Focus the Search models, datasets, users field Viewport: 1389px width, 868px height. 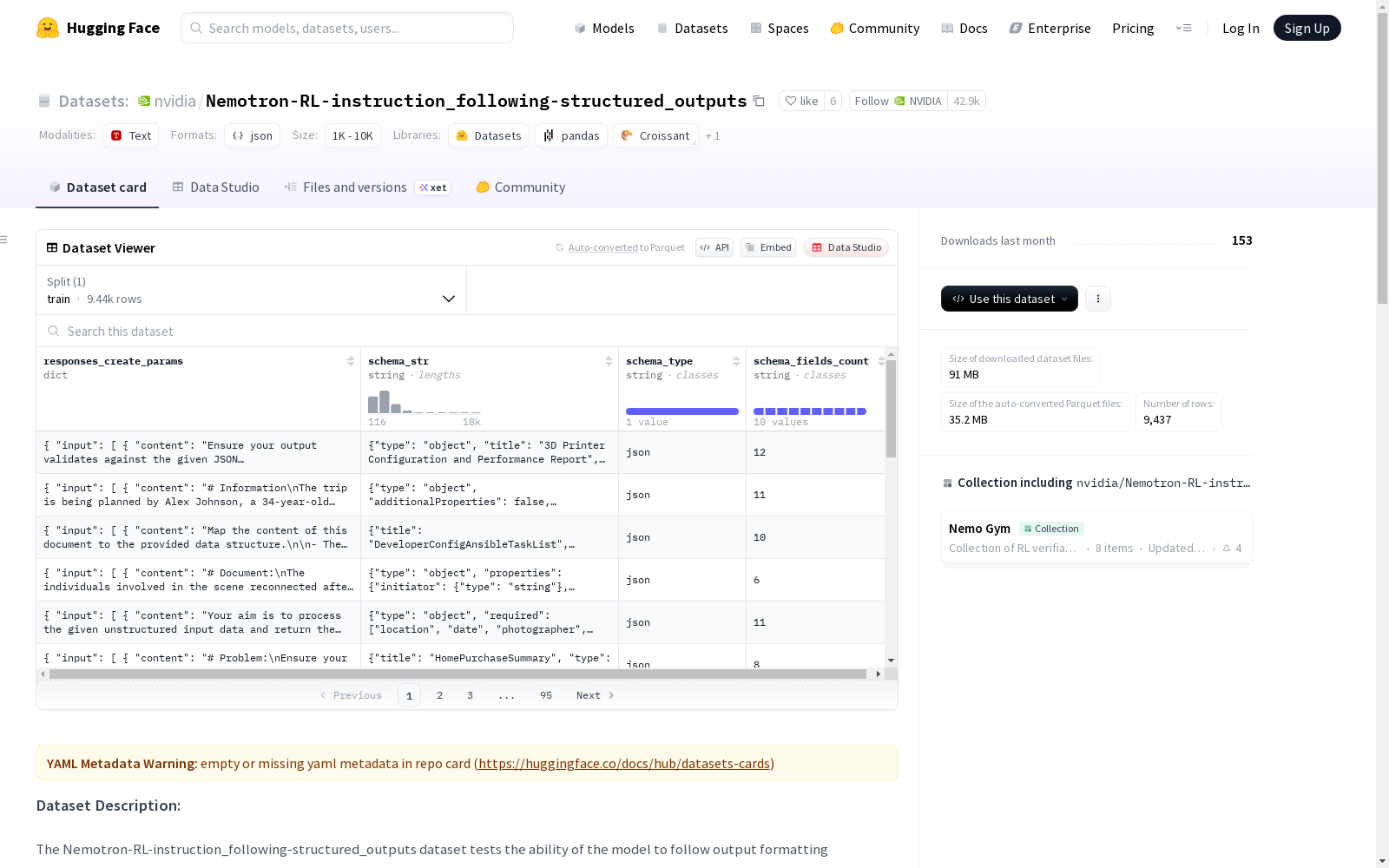(347, 28)
